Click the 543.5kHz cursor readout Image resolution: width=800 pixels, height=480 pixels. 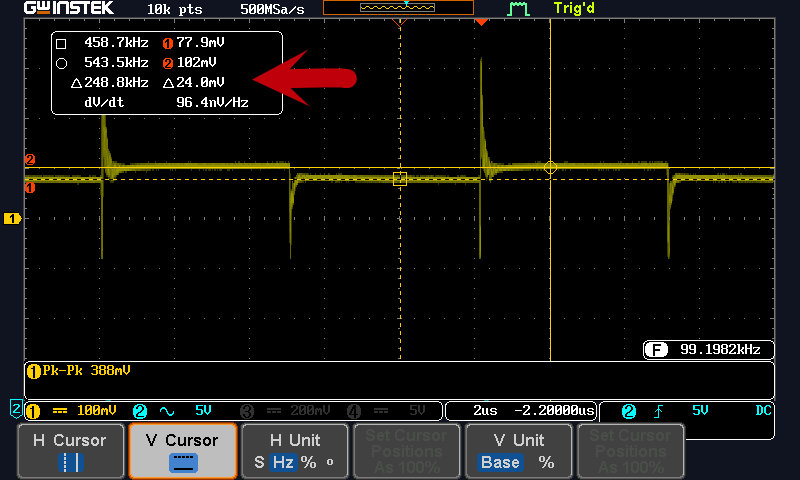tap(116, 62)
